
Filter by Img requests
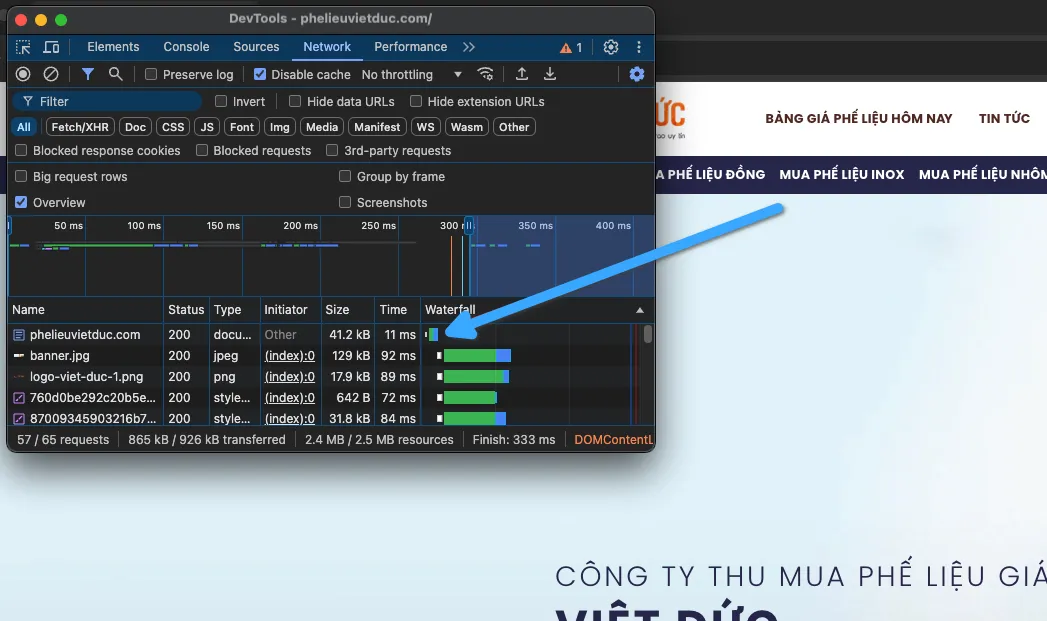tap(280, 127)
